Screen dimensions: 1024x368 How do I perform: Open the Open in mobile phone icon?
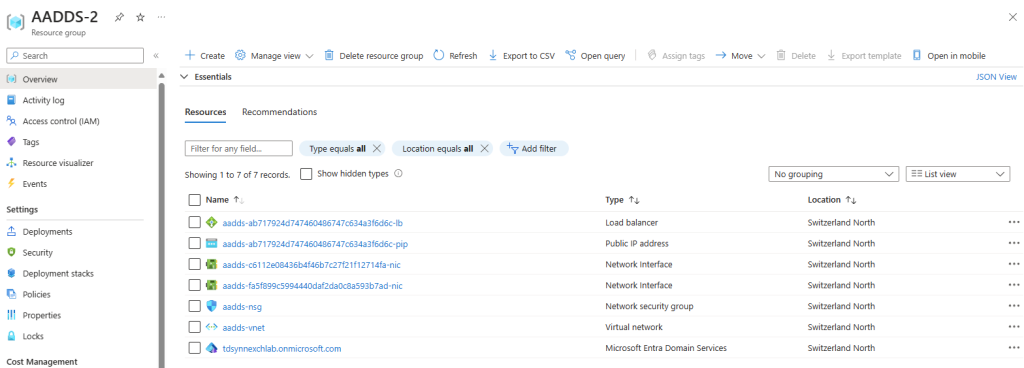click(x=917, y=55)
